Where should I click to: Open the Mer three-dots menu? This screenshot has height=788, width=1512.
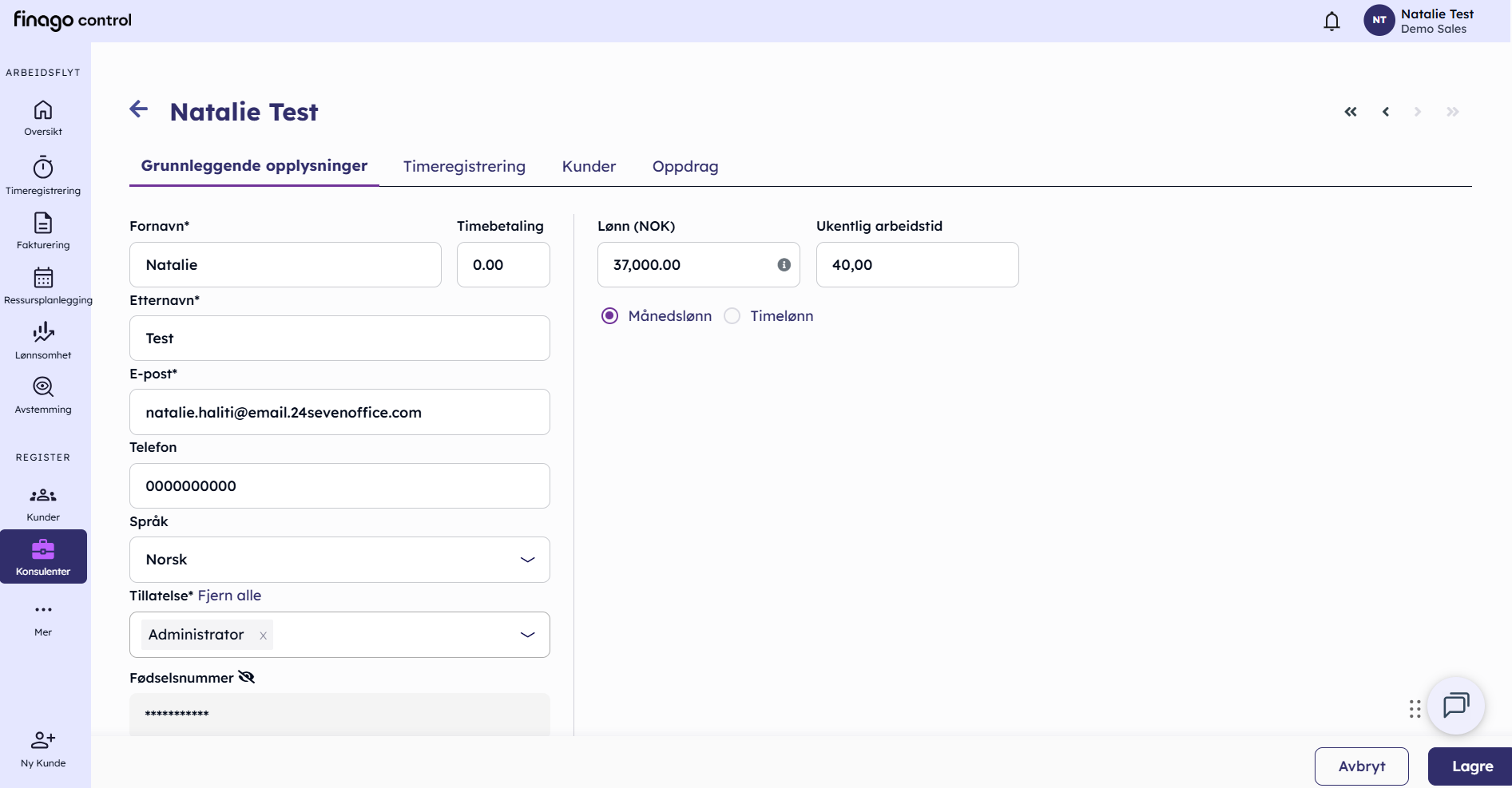[43, 610]
